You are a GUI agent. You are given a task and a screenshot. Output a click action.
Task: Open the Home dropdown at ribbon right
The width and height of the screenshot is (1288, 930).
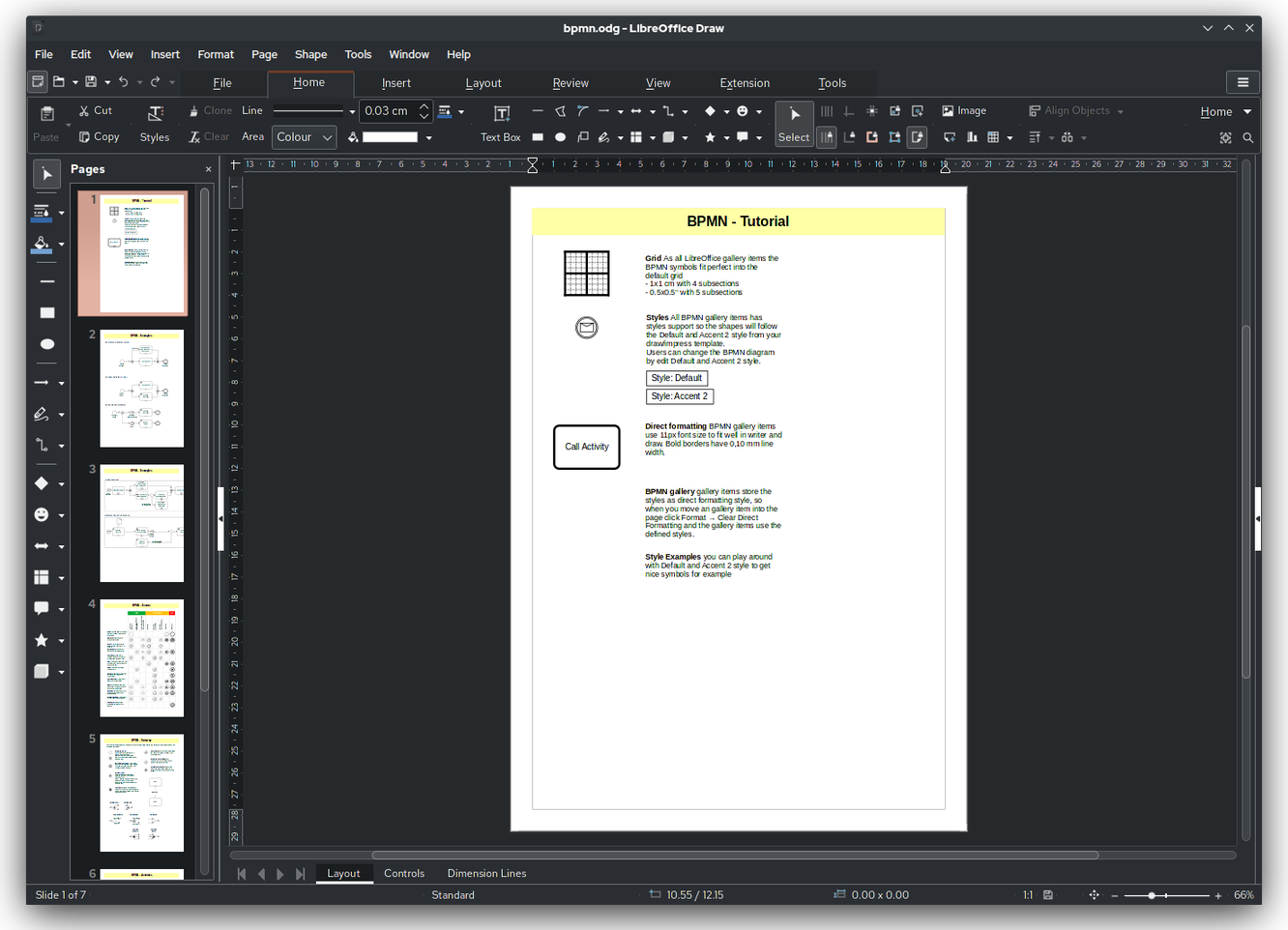tap(1224, 111)
